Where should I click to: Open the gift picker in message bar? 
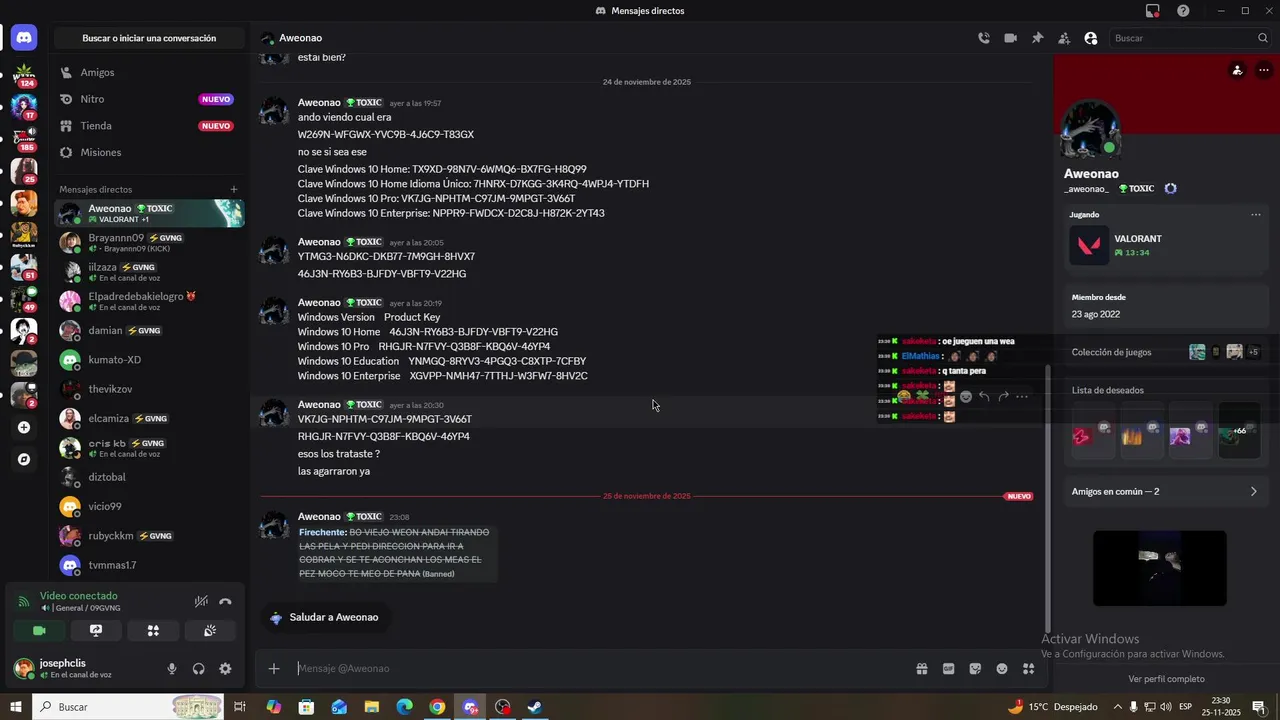[x=922, y=669]
